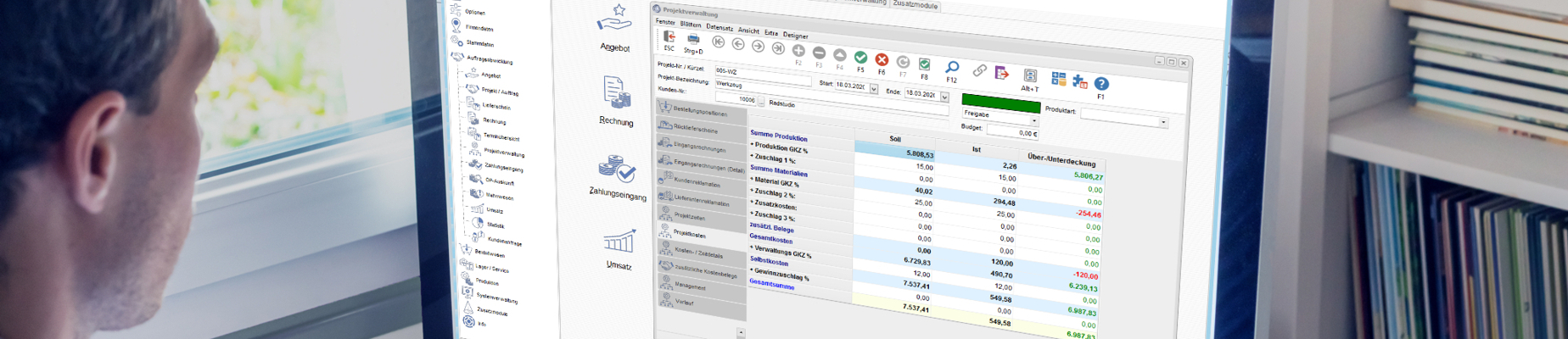Screen dimensions: 1568x339
Task: Open the Extra menu
Action: point(770,33)
